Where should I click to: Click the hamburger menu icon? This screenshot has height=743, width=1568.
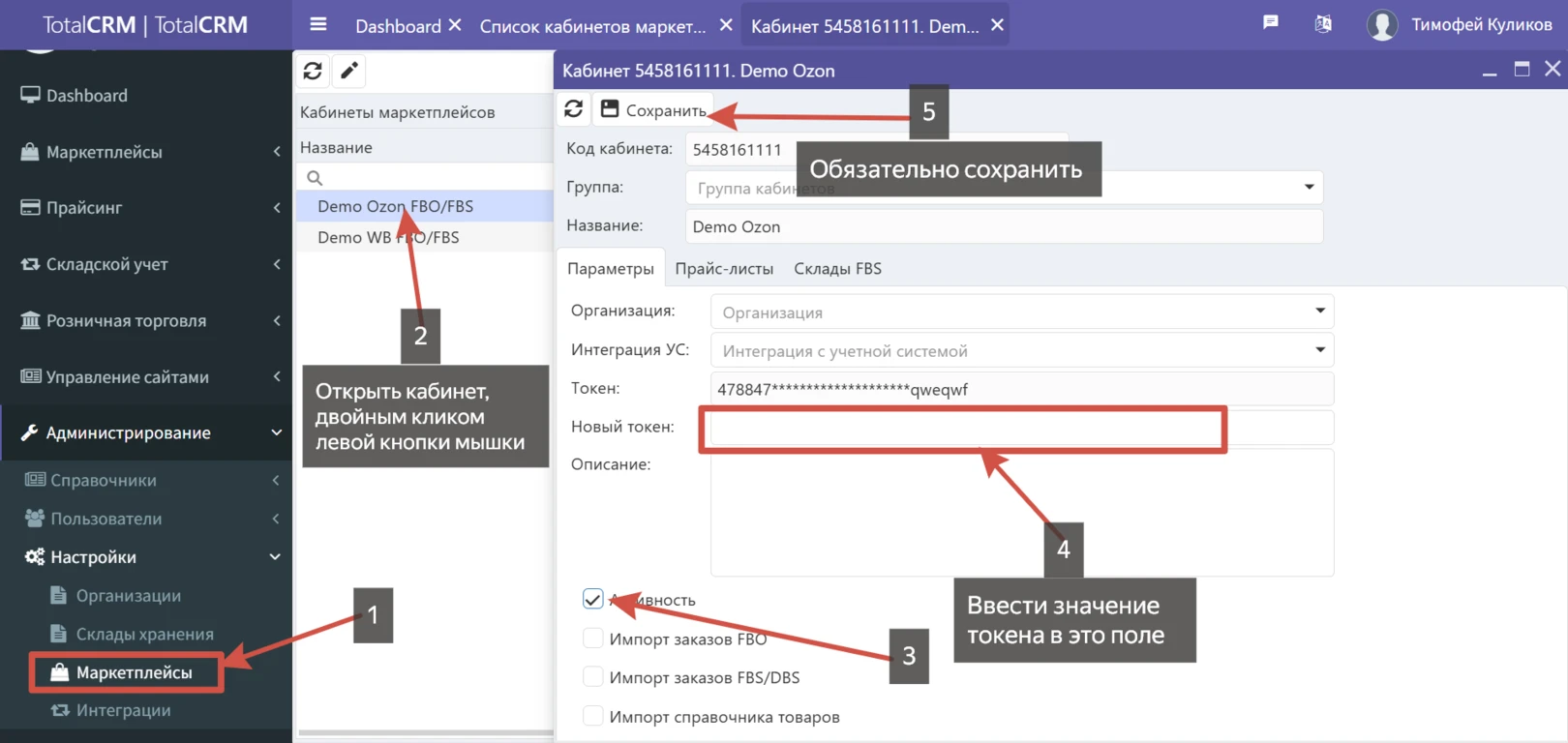(317, 25)
